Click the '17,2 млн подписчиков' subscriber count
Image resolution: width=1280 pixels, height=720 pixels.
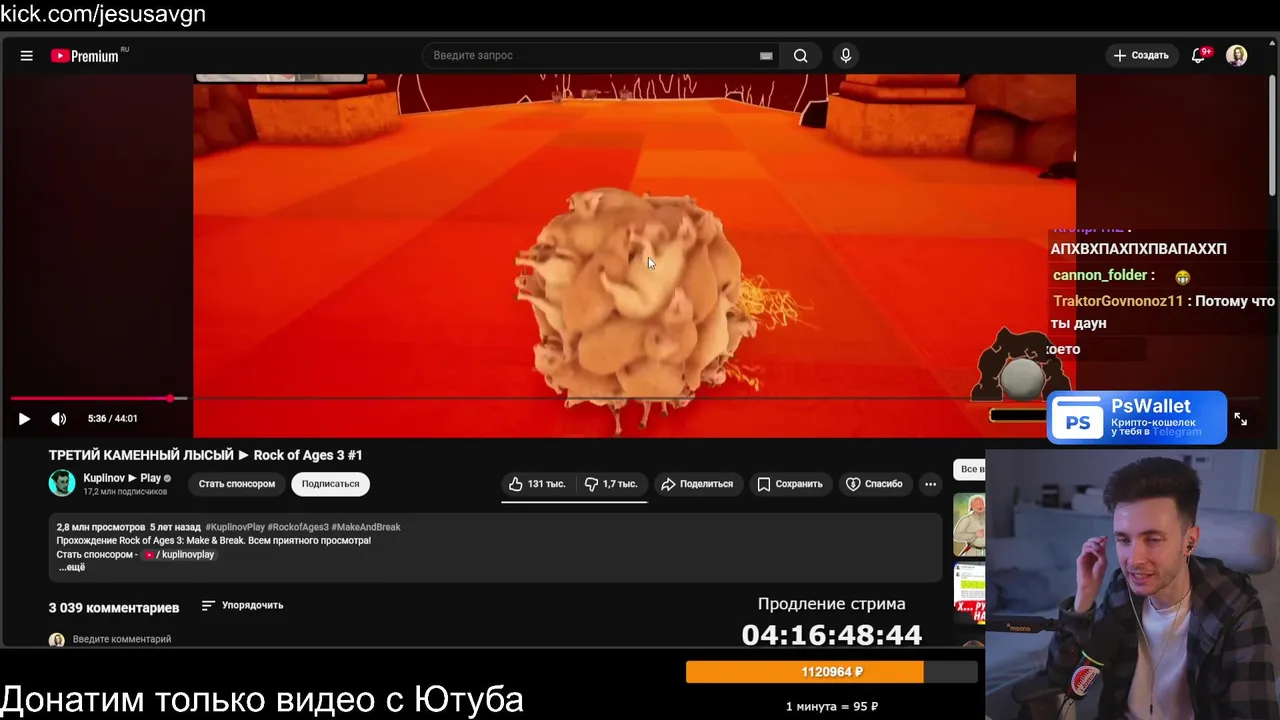[x=125, y=492]
